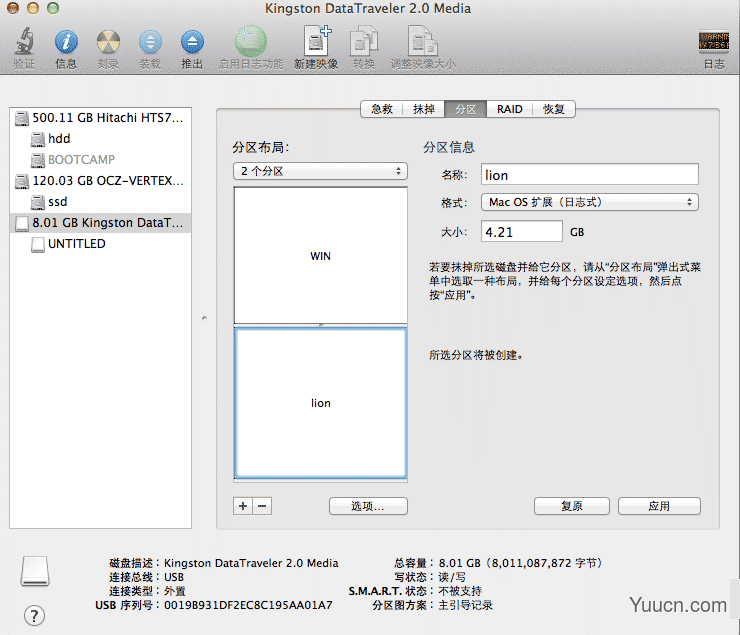Viewport: 740px width, 635px height.
Task: Click the divider handle between WIN and lion
Action: click(x=321, y=325)
